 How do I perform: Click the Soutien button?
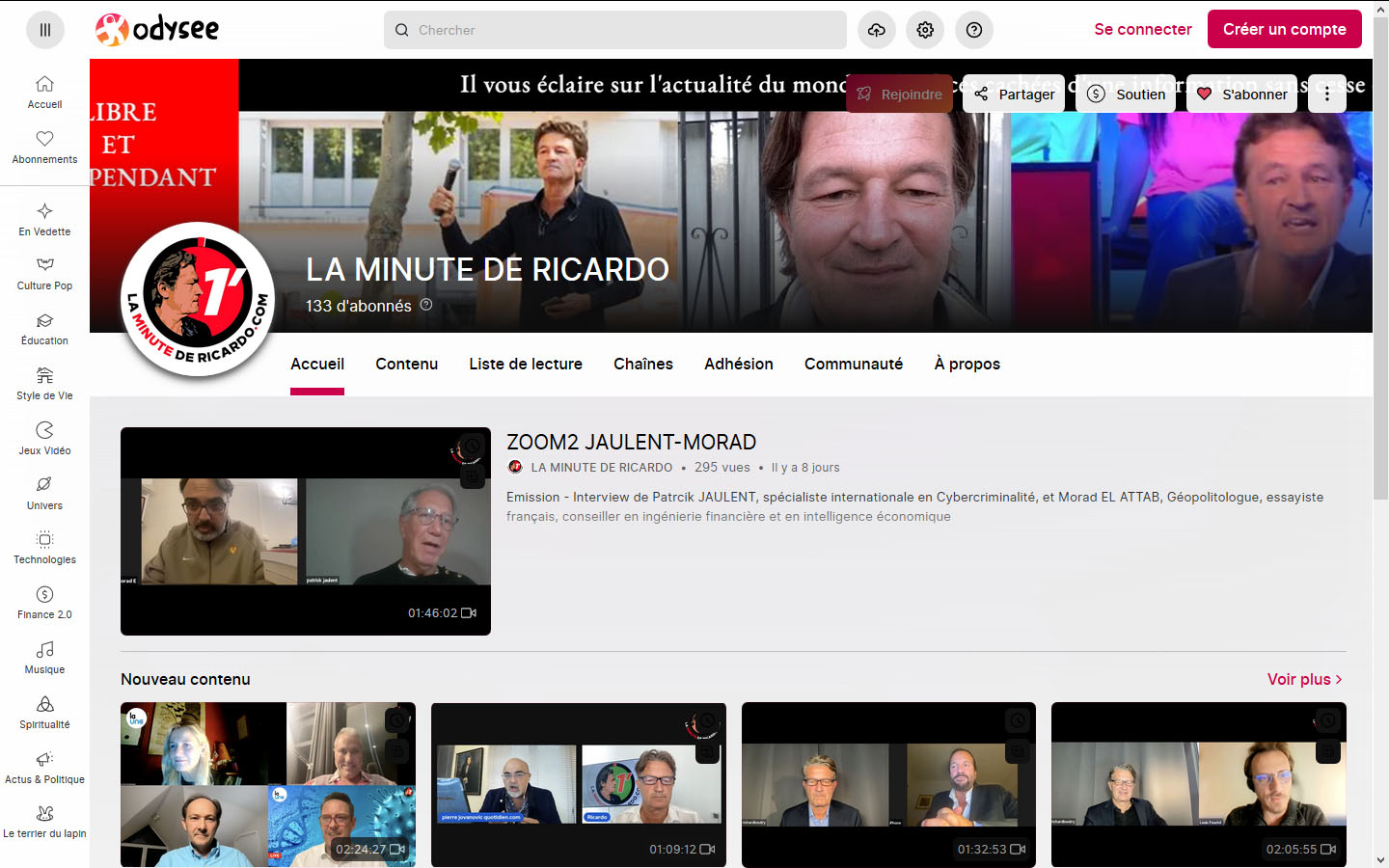1126,94
